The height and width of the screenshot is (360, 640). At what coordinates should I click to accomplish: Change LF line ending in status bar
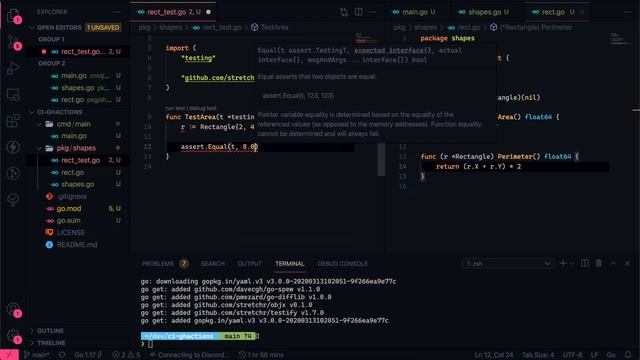594,355
